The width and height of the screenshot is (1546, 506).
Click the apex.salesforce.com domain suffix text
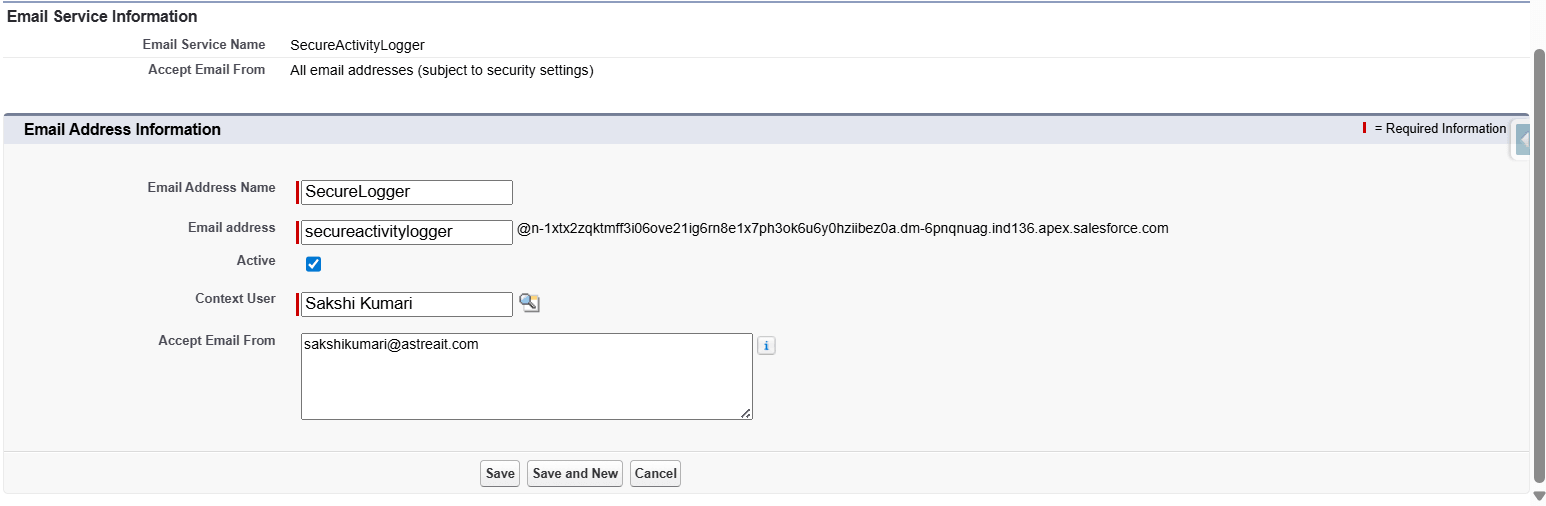(x=842, y=228)
